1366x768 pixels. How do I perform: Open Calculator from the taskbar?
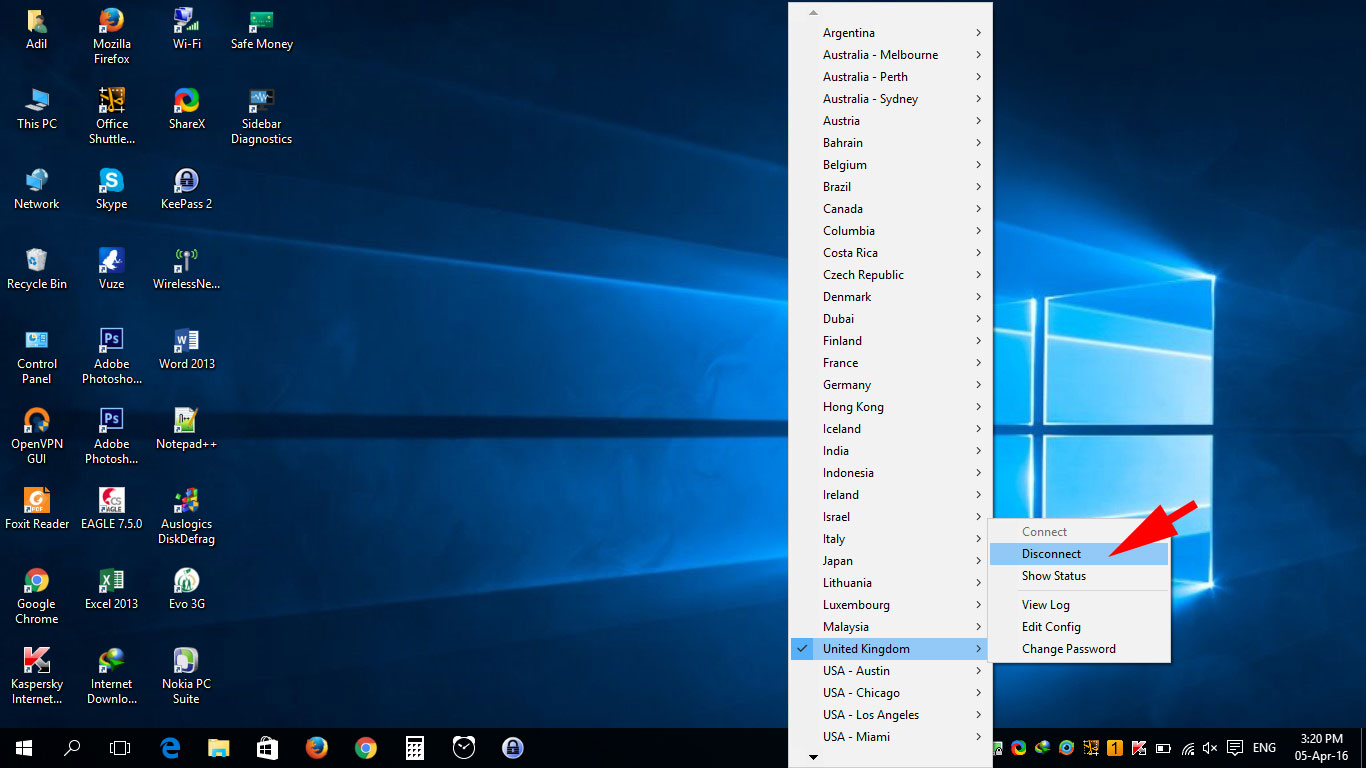415,747
